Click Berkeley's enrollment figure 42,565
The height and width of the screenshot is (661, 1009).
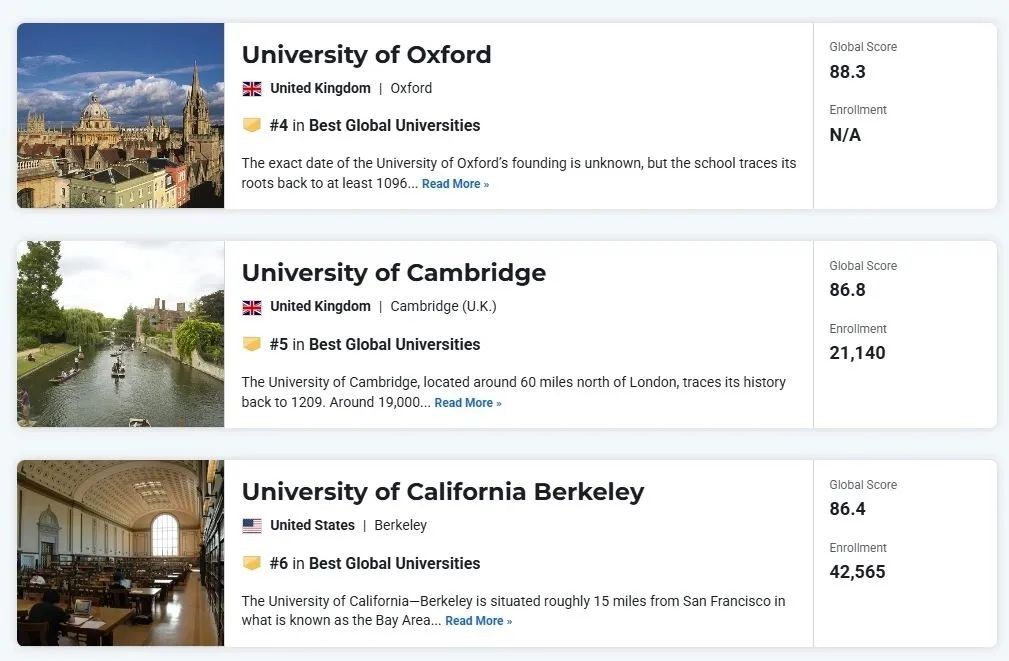pyautogui.click(x=857, y=572)
